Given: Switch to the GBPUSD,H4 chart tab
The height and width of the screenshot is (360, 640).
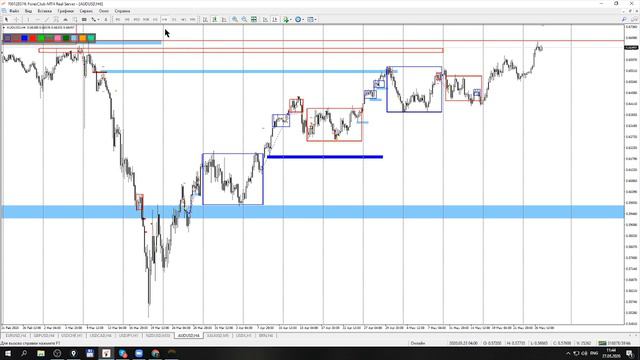Looking at the screenshot, I should click(44, 336).
